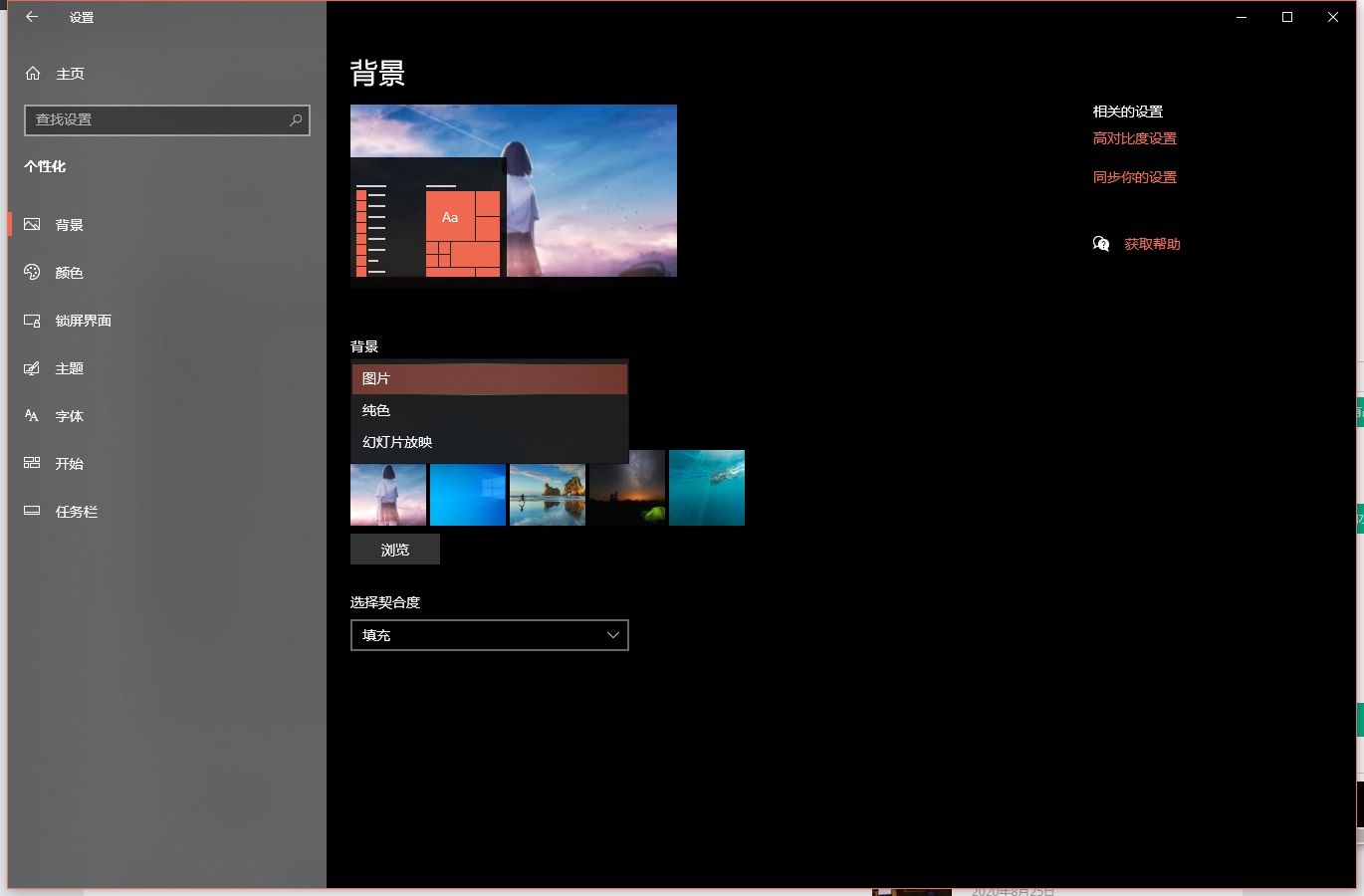Click the large desktop background preview
The height and width of the screenshot is (896, 1364).
coord(514,191)
